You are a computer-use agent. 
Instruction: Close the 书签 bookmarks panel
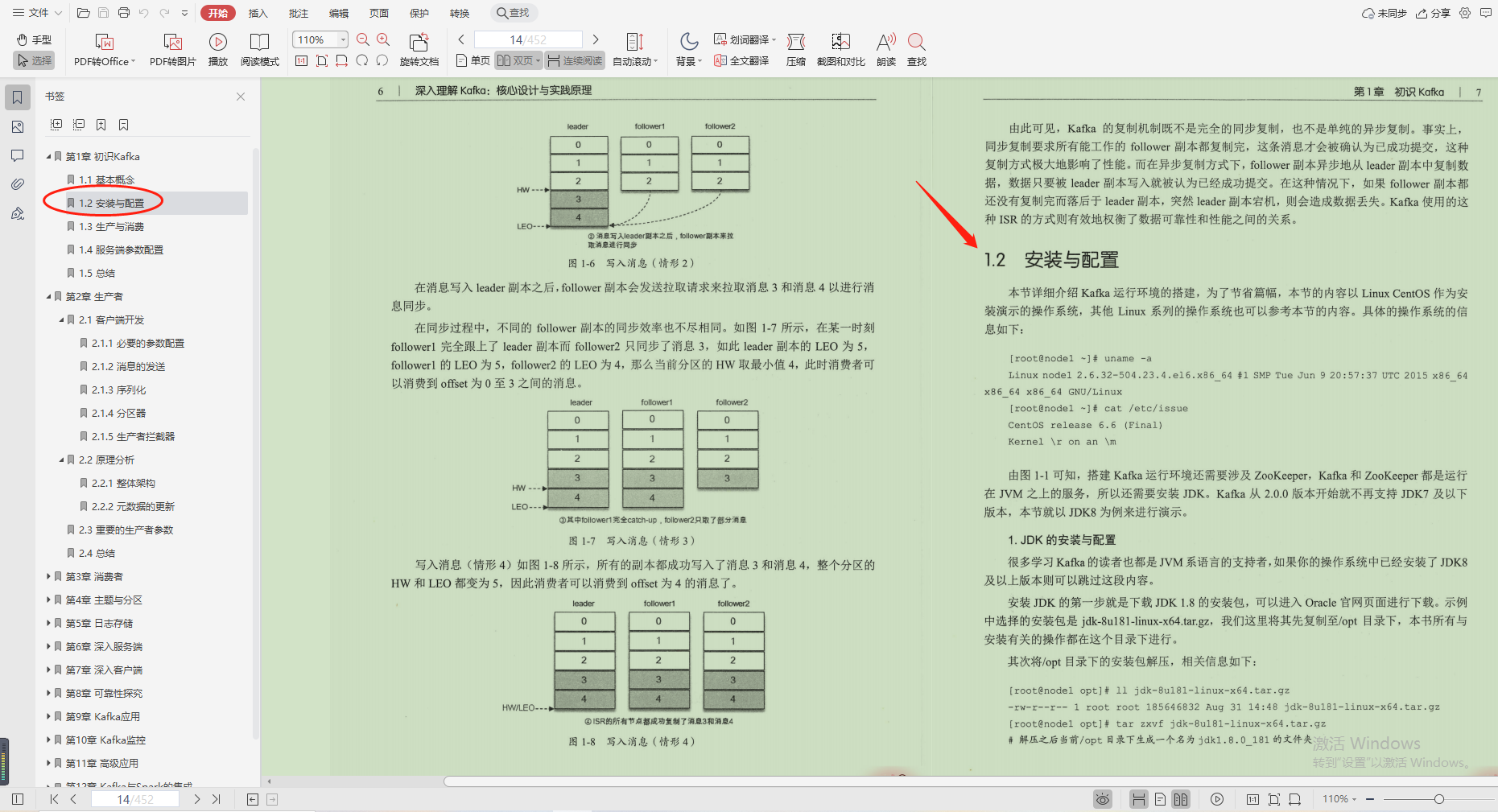pos(241,97)
